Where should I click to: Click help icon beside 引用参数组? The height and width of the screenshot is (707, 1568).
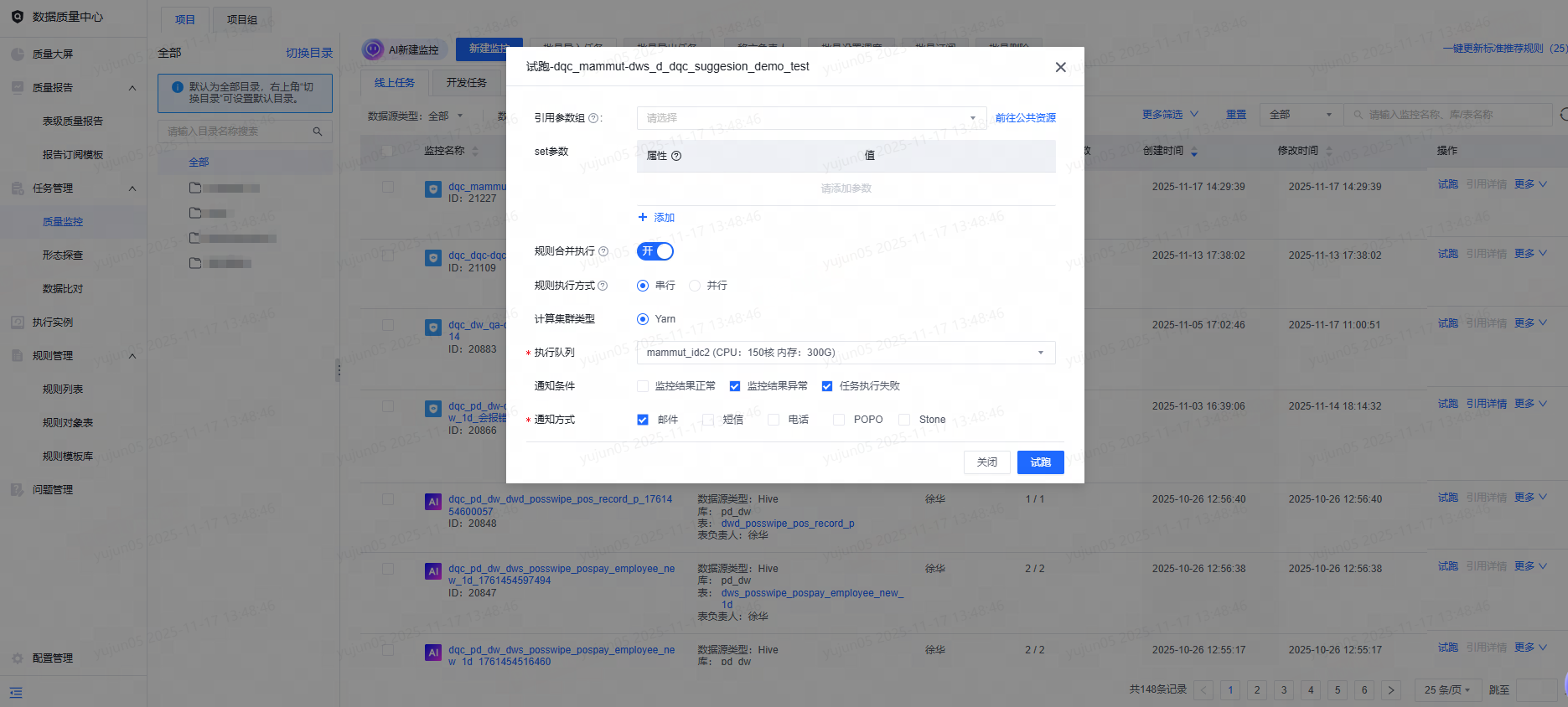593,118
